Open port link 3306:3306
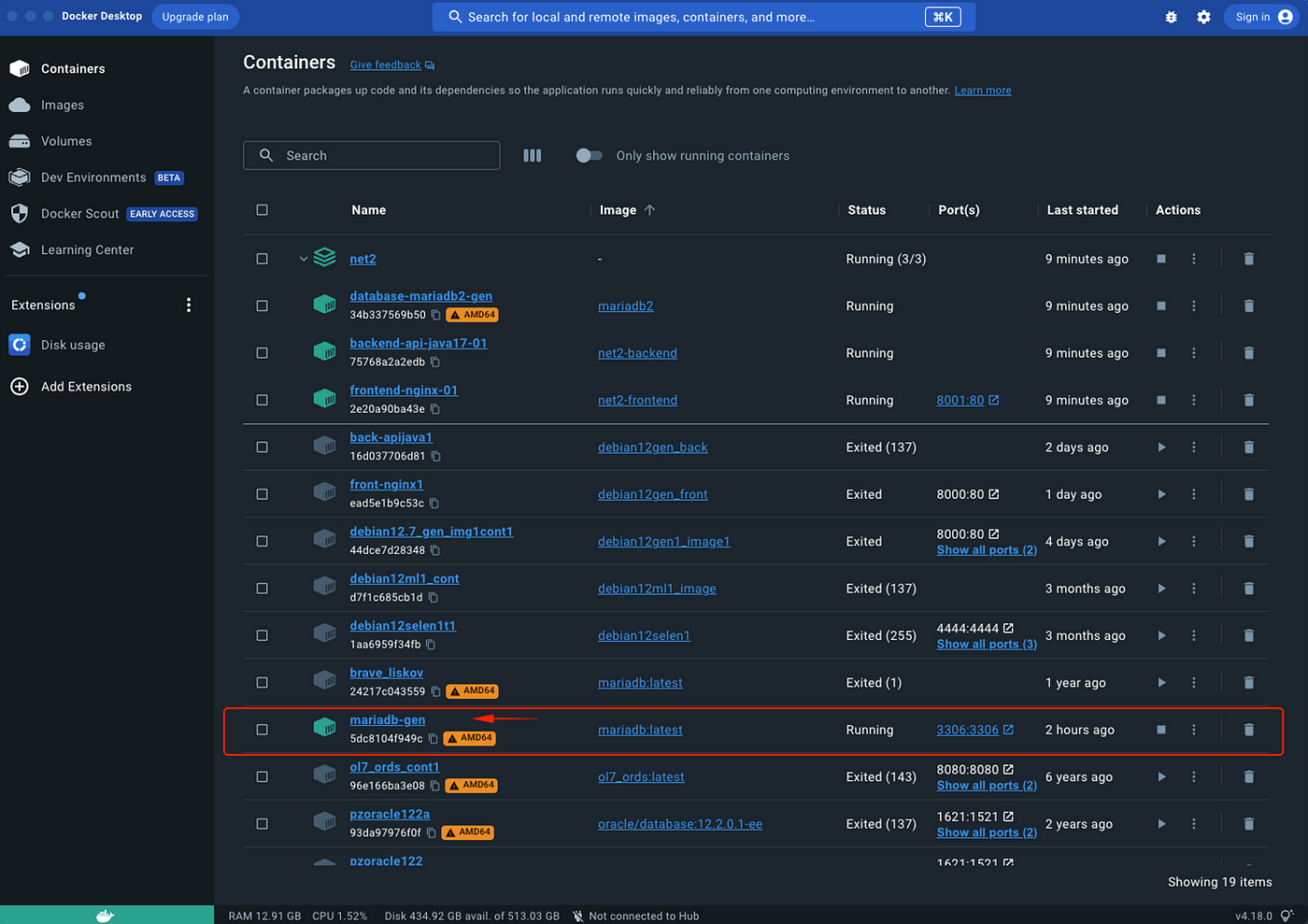 [968, 730]
